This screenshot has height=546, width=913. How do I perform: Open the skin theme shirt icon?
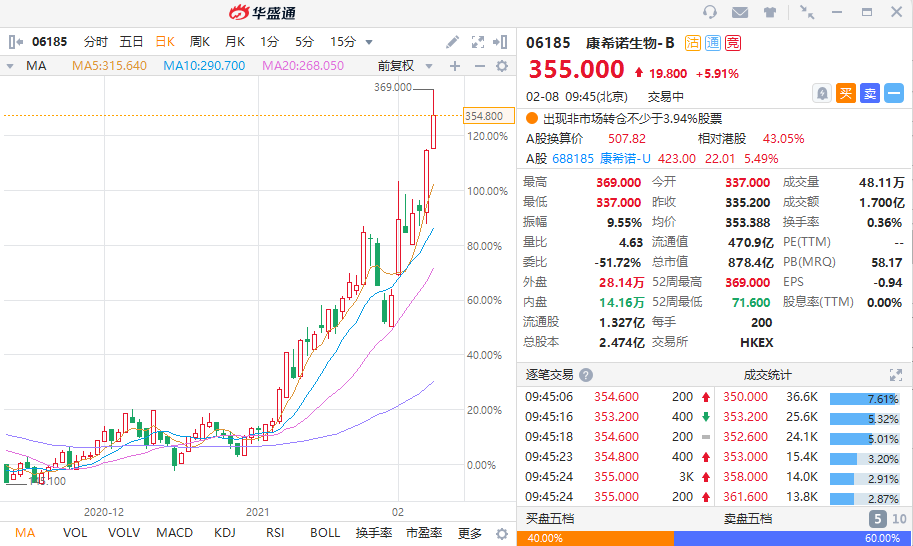(x=770, y=12)
